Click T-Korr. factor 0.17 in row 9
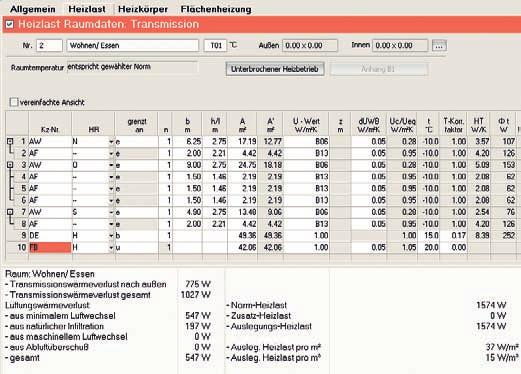Viewport: 521px width, 374px height. coord(453,235)
